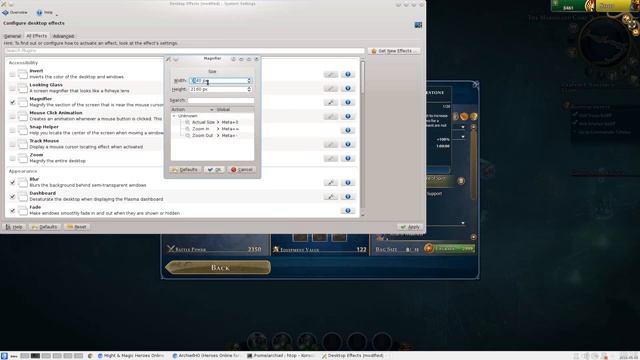Focus the Search field in Magnifier dialog
The width and height of the screenshot is (640, 360).
(221, 100)
